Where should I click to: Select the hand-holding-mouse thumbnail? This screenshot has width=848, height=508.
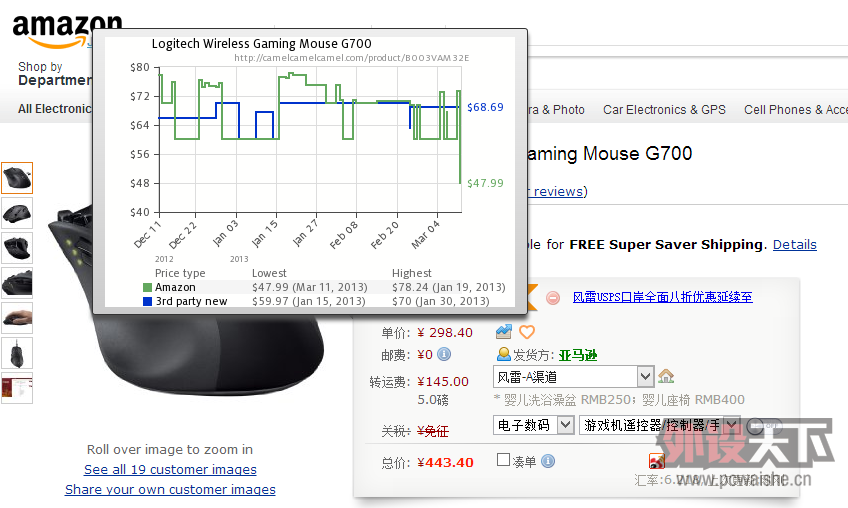coord(17,318)
